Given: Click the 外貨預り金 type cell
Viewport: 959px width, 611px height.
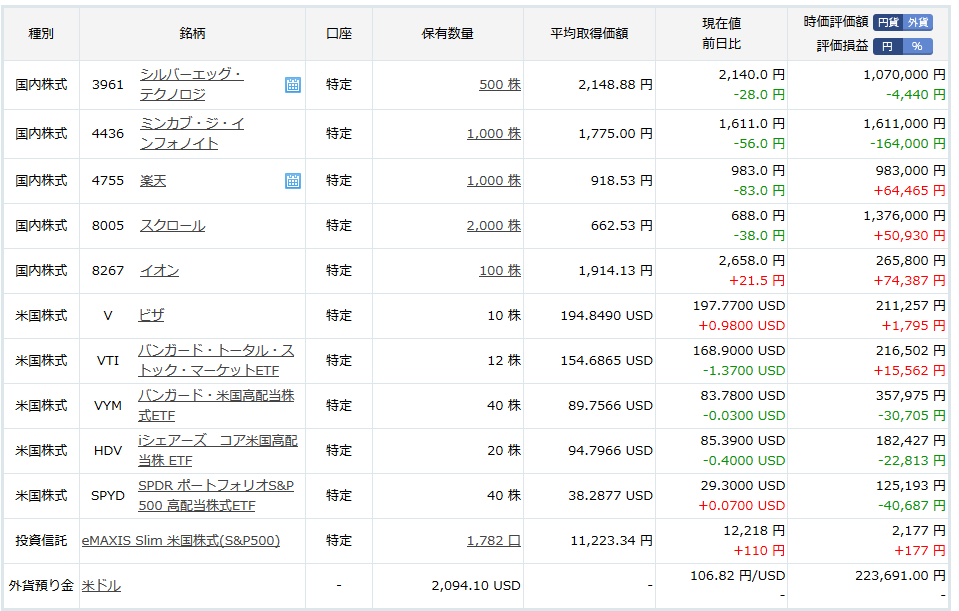Looking at the screenshot, I should 41,586.
